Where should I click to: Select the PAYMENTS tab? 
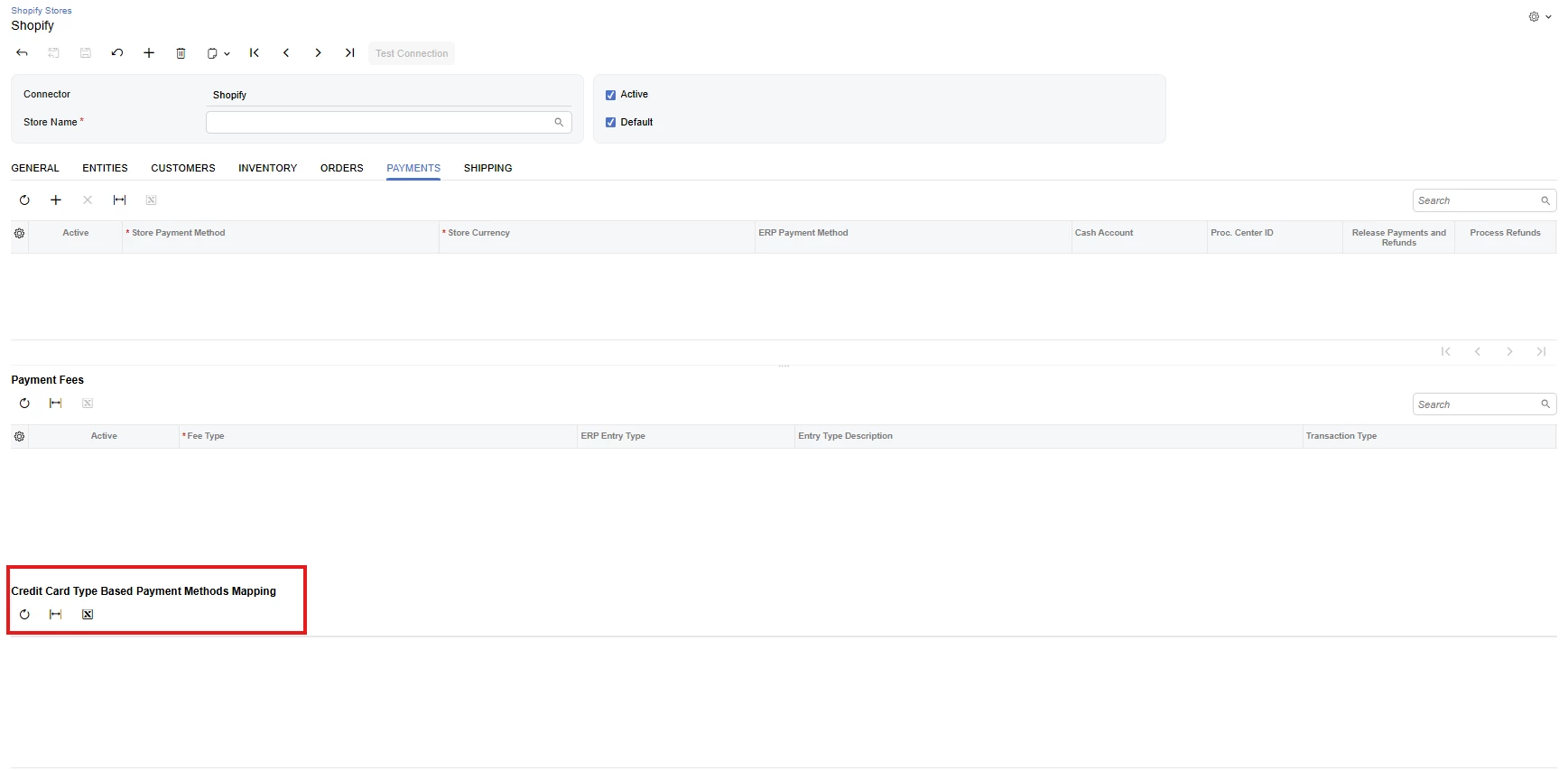413,168
